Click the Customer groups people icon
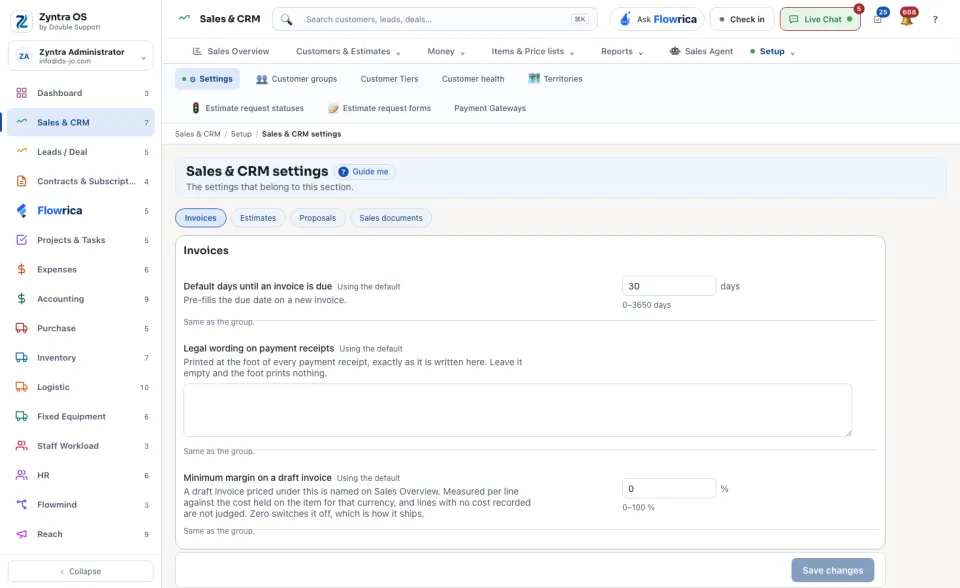Image resolution: width=960 pixels, height=588 pixels. click(261, 79)
